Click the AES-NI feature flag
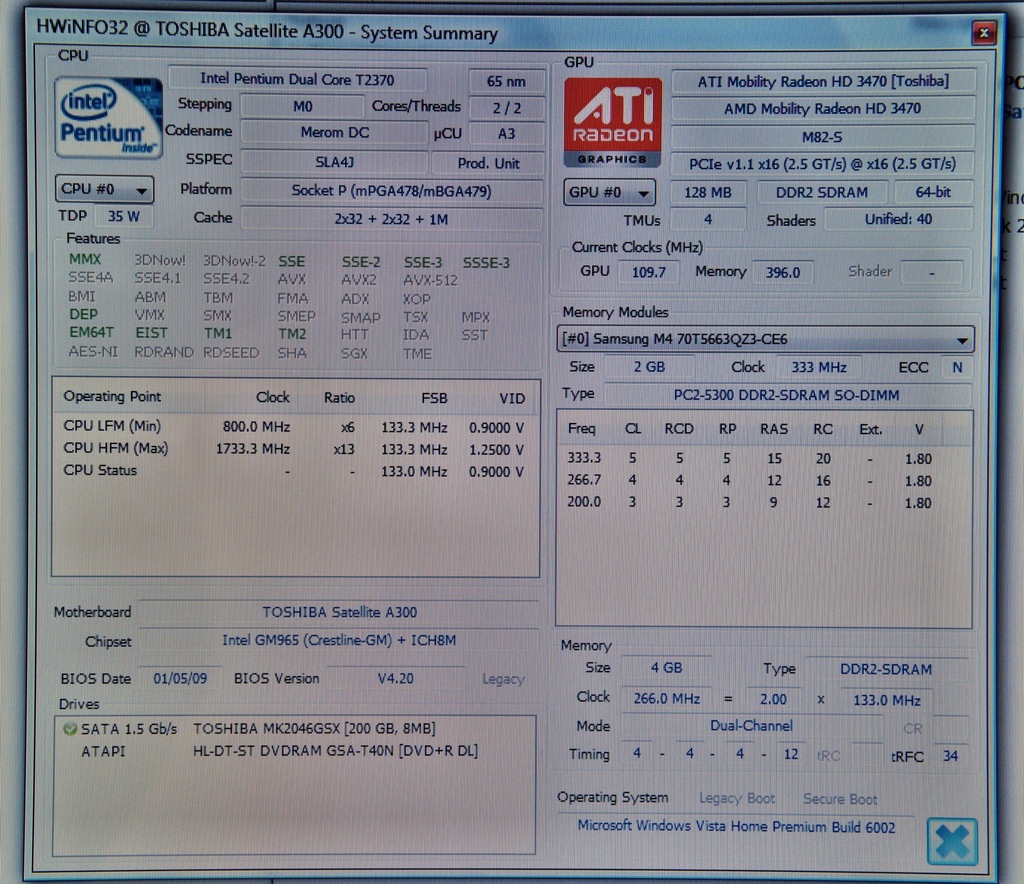 (93, 352)
